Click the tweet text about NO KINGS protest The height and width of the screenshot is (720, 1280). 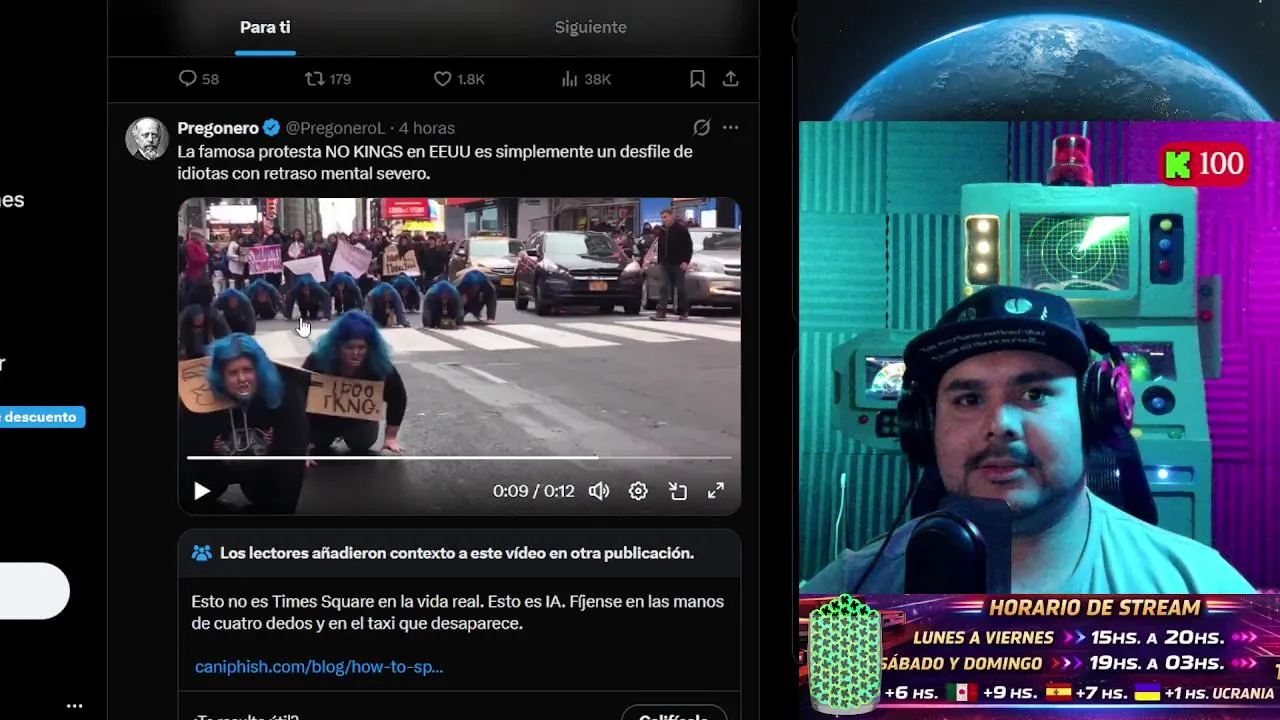click(435, 162)
